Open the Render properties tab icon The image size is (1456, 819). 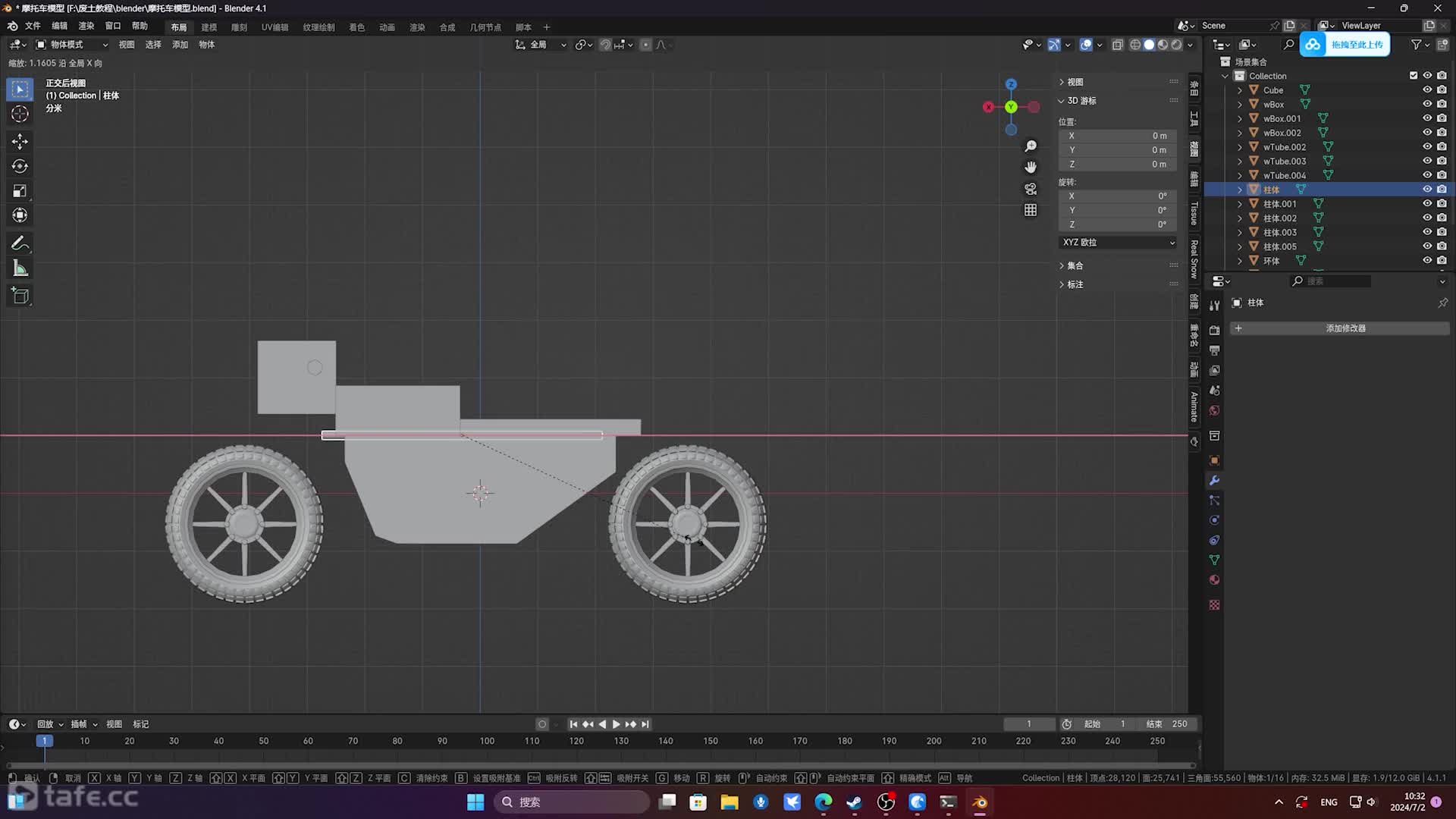pos(1214,331)
